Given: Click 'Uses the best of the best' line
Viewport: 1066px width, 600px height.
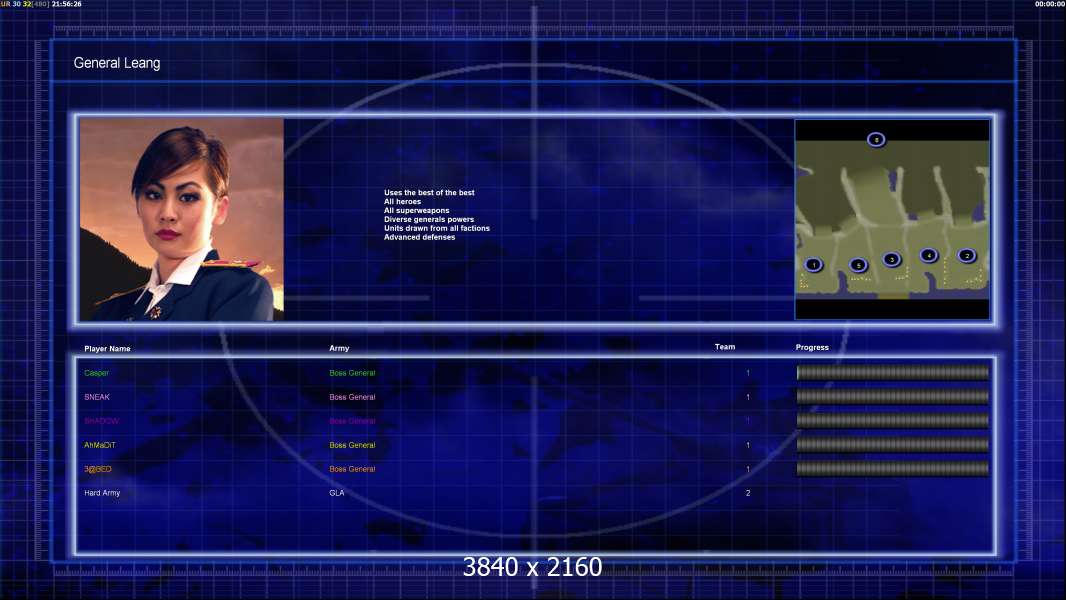Looking at the screenshot, I should click(x=429, y=193).
